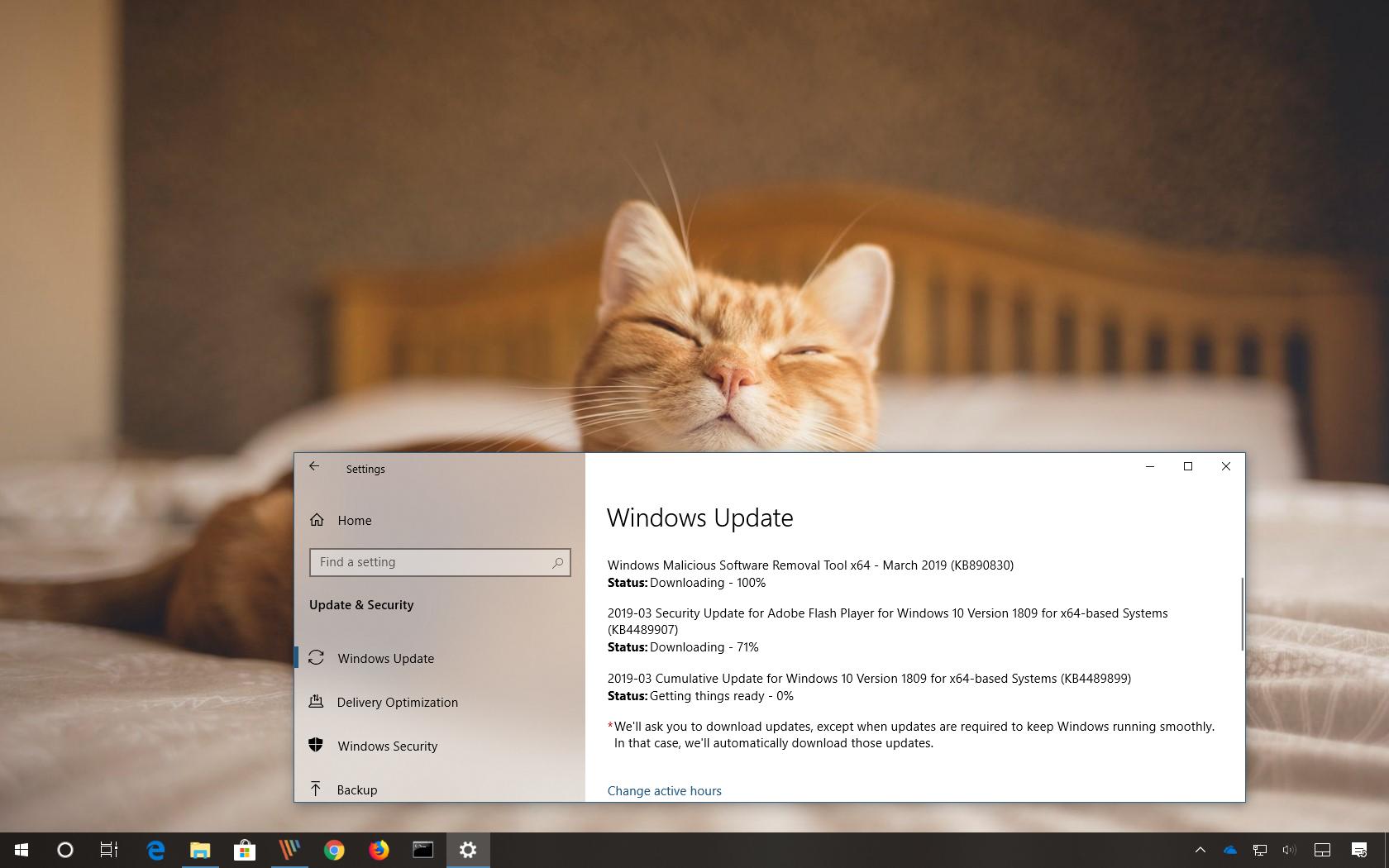
Task: Click the Update & Security section heading
Action: click(x=361, y=605)
